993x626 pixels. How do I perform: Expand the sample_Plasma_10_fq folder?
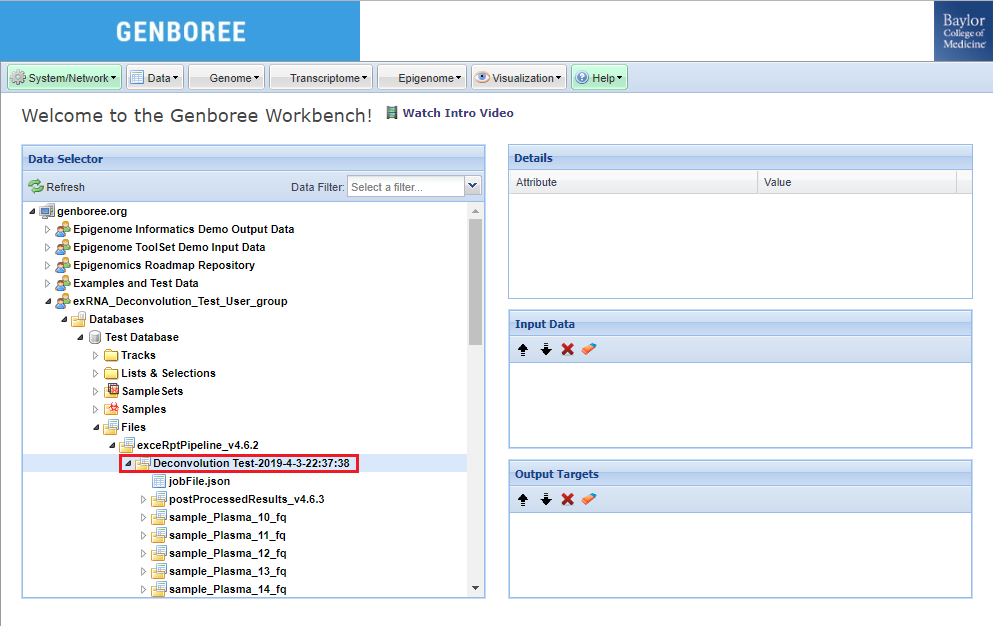[143, 518]
